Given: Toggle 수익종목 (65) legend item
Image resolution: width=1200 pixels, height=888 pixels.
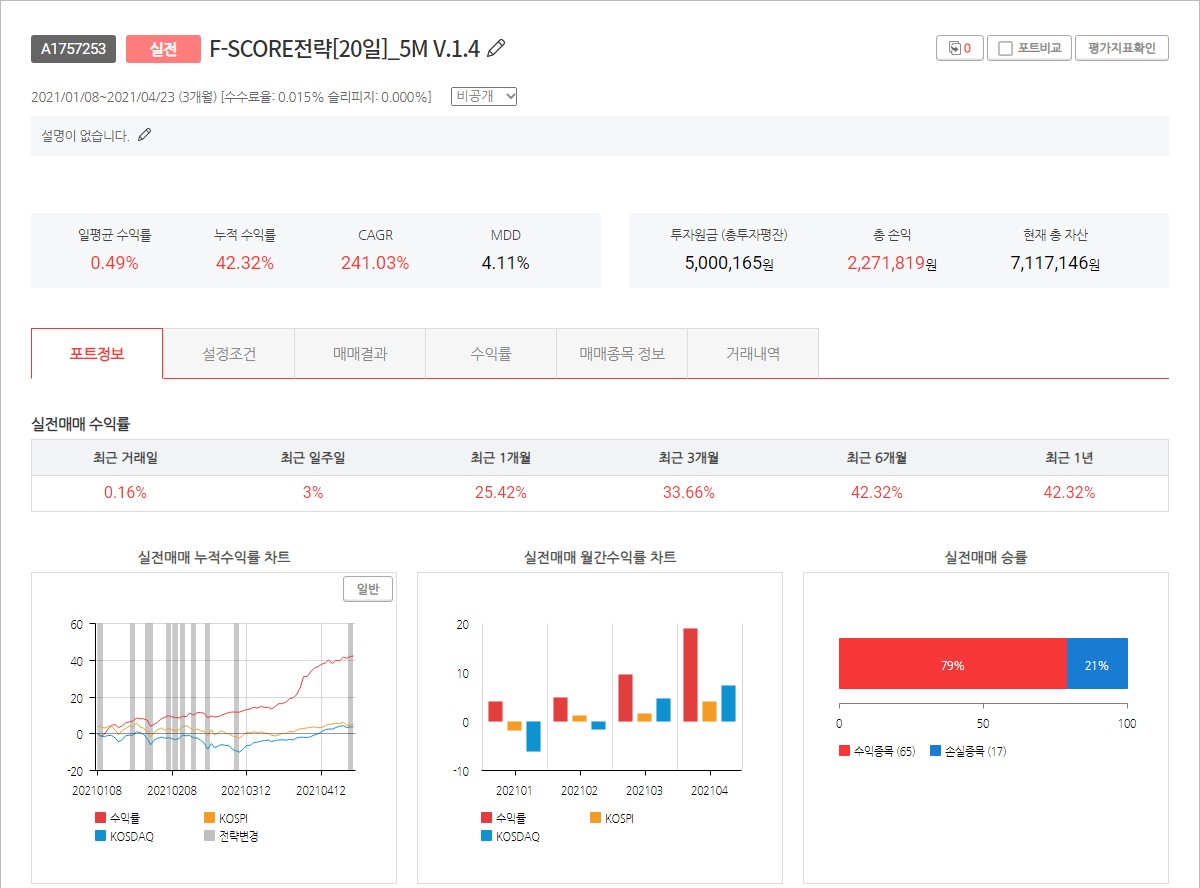Looking at the screenshot, I should pos(877,750).
